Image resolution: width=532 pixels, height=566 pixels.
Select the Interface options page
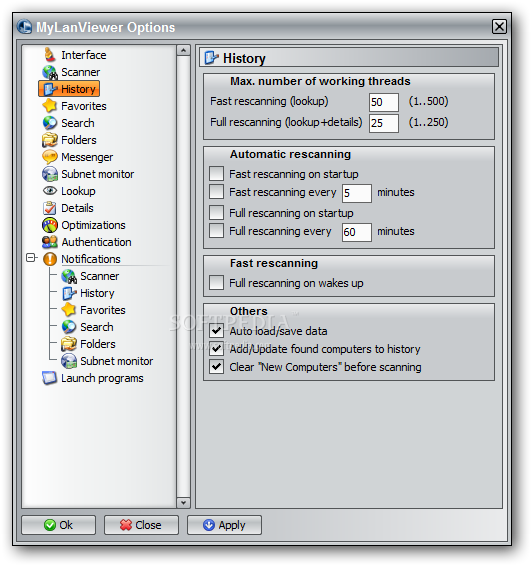tap(84, 55)
